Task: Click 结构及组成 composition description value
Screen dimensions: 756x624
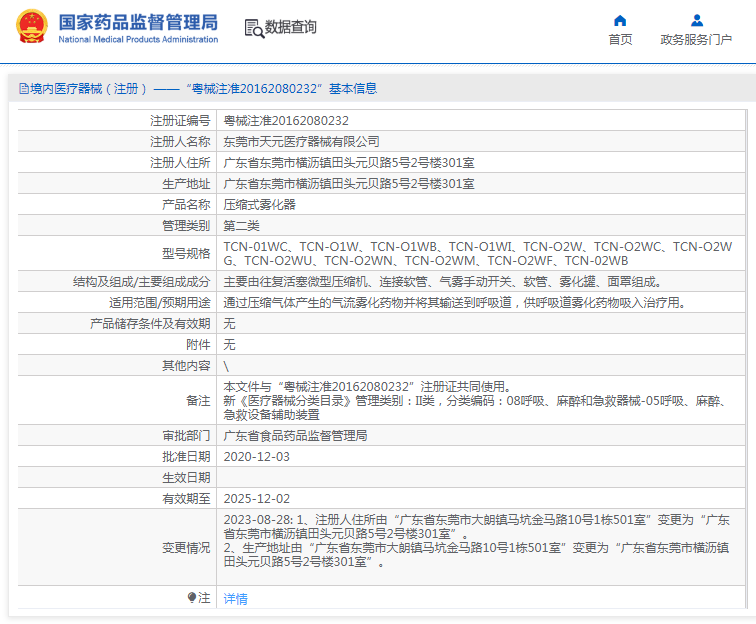Action: pos(442,282)
